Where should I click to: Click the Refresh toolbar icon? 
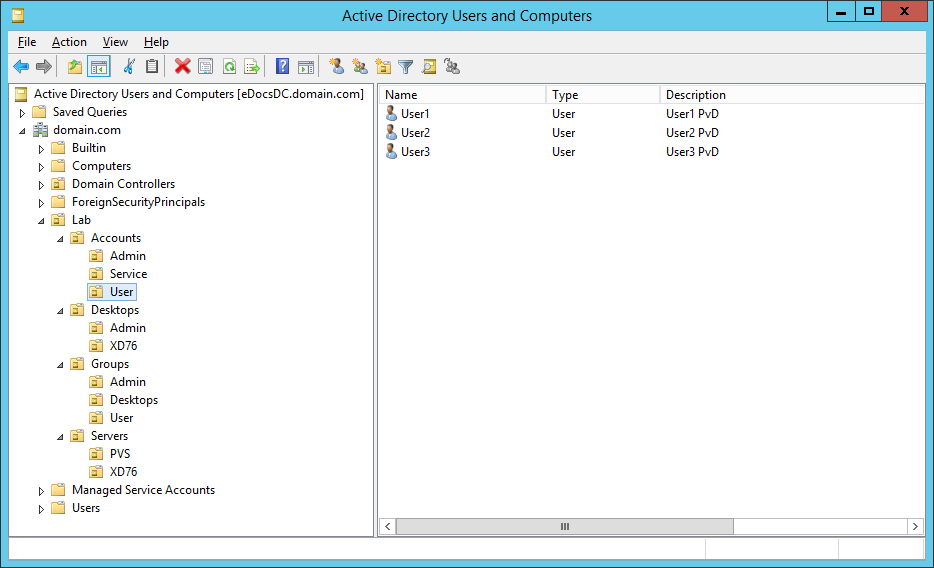pos(229,67)
